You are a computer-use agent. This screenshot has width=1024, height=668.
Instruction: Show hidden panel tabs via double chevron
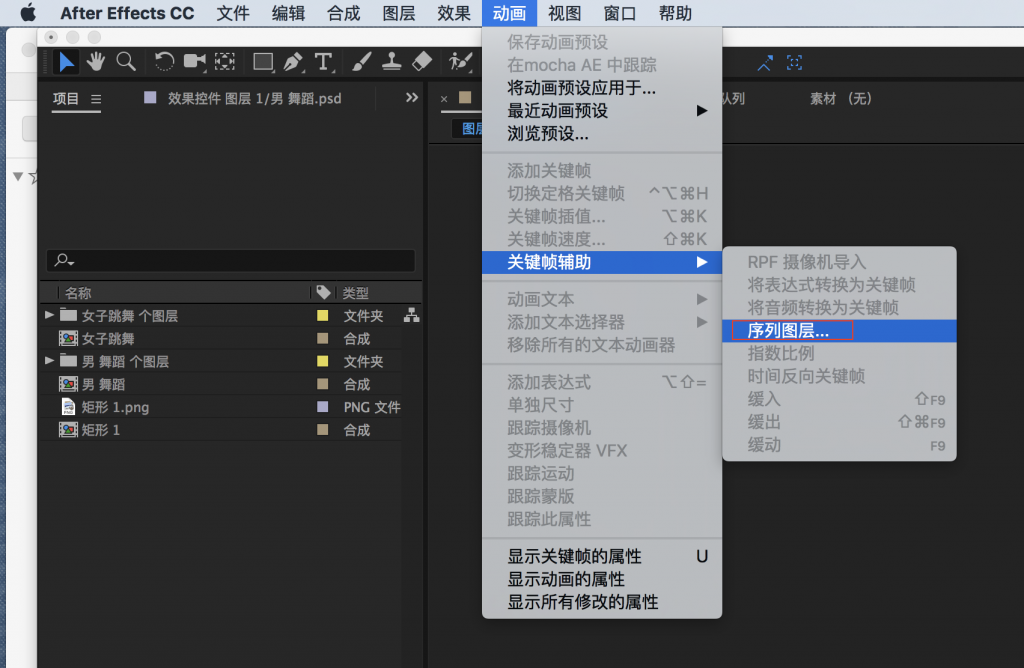(411, 98)
